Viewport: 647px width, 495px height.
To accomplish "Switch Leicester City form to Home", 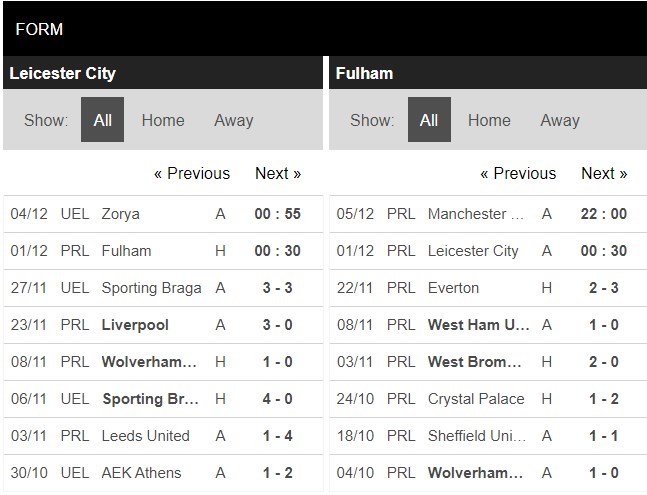I will (x=163, y=120).
